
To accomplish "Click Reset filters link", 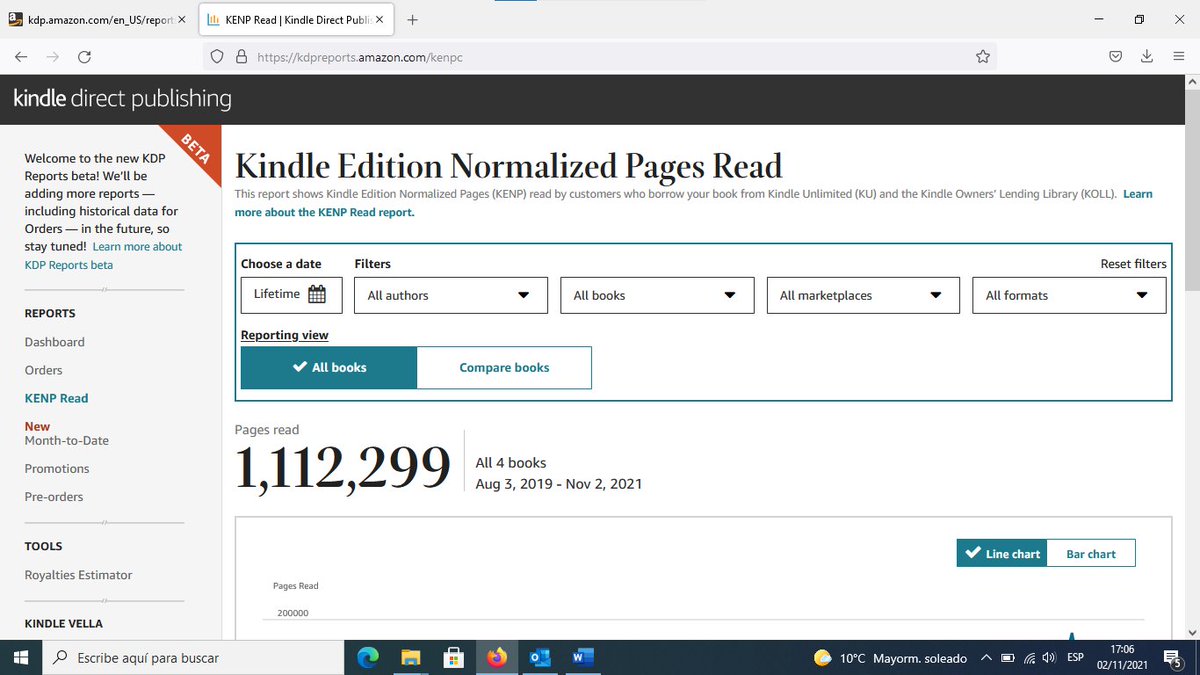I will click(x=1133, y=264).
